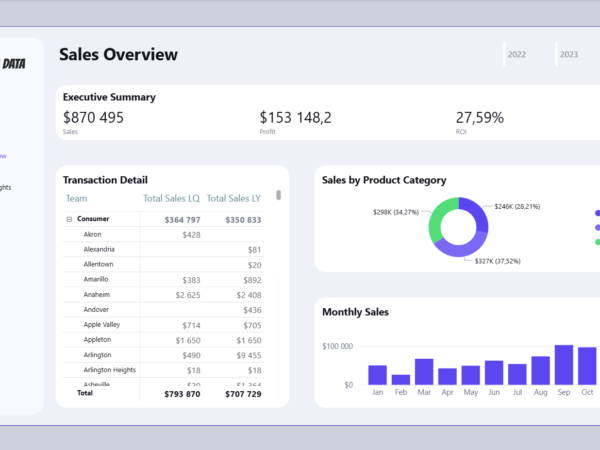Click the Executive Summary heading
Image resolution: width=600 pixels, height=450 pixels.
(x=109, y=97)
